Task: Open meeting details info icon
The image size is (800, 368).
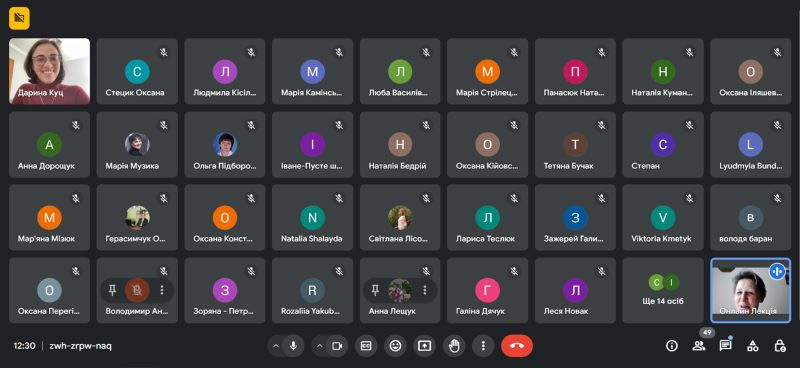Action: [x=672, y=346]
